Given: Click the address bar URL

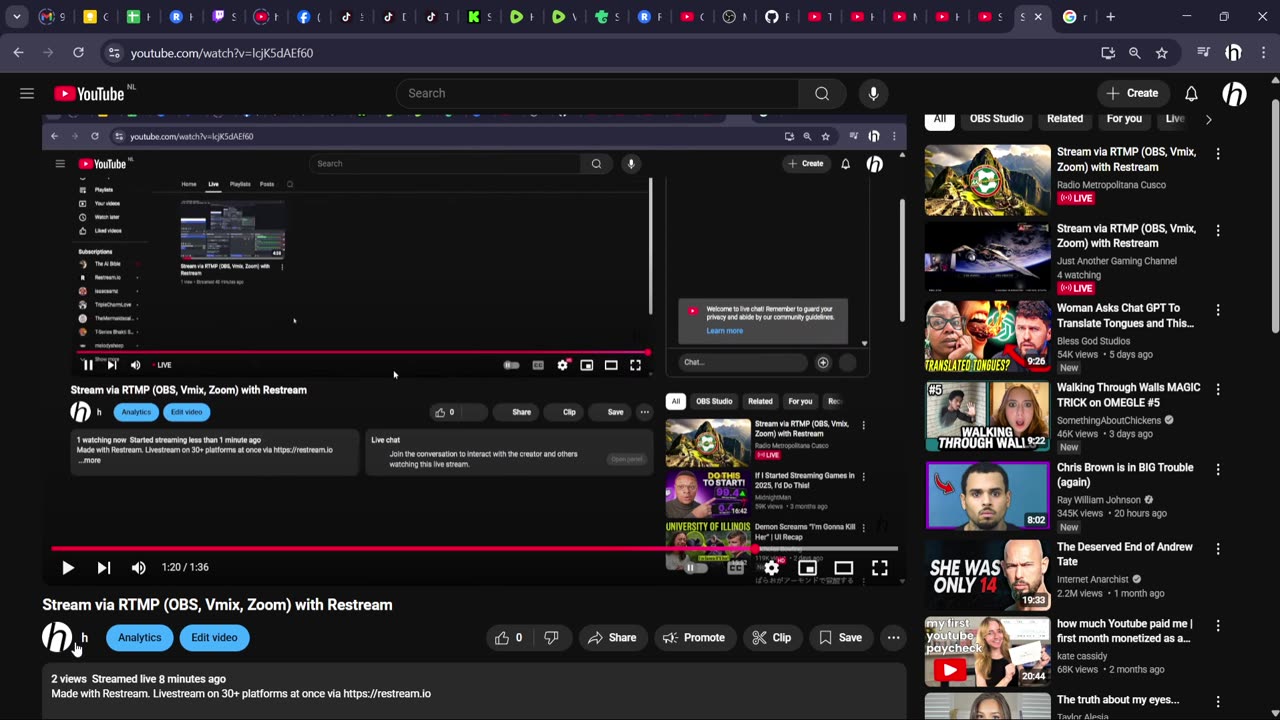Looking at the screenshot, I should (x=221, y=53).
